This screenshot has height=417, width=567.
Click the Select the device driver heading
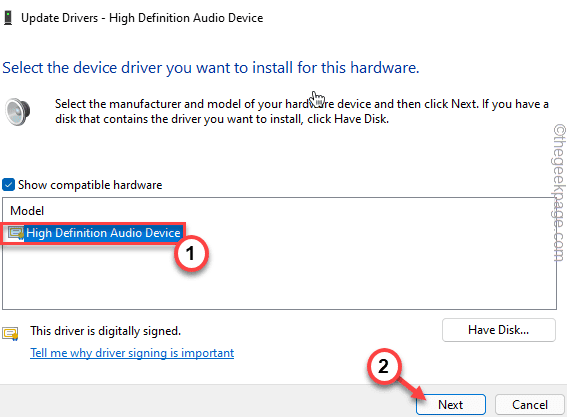click(x=211, y=68)
